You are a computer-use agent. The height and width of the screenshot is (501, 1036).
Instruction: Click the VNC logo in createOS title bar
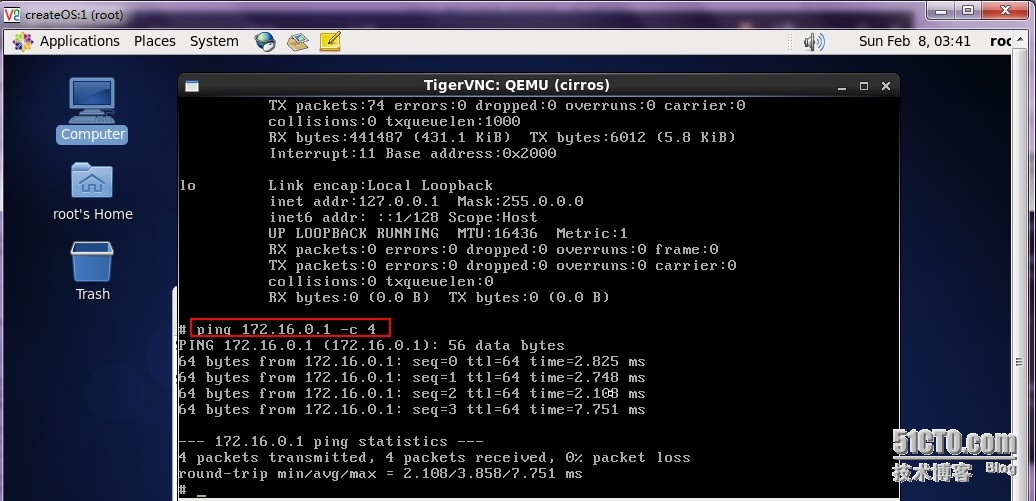pos(12,11)
